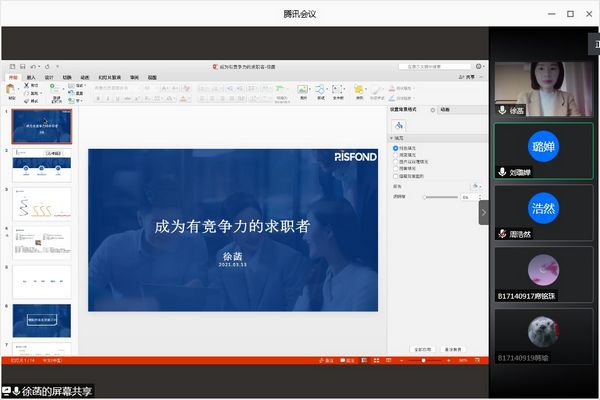Open the Insert (插入) ribbon tab
Viewport: 600px width, 400px height.
point(31,76)
